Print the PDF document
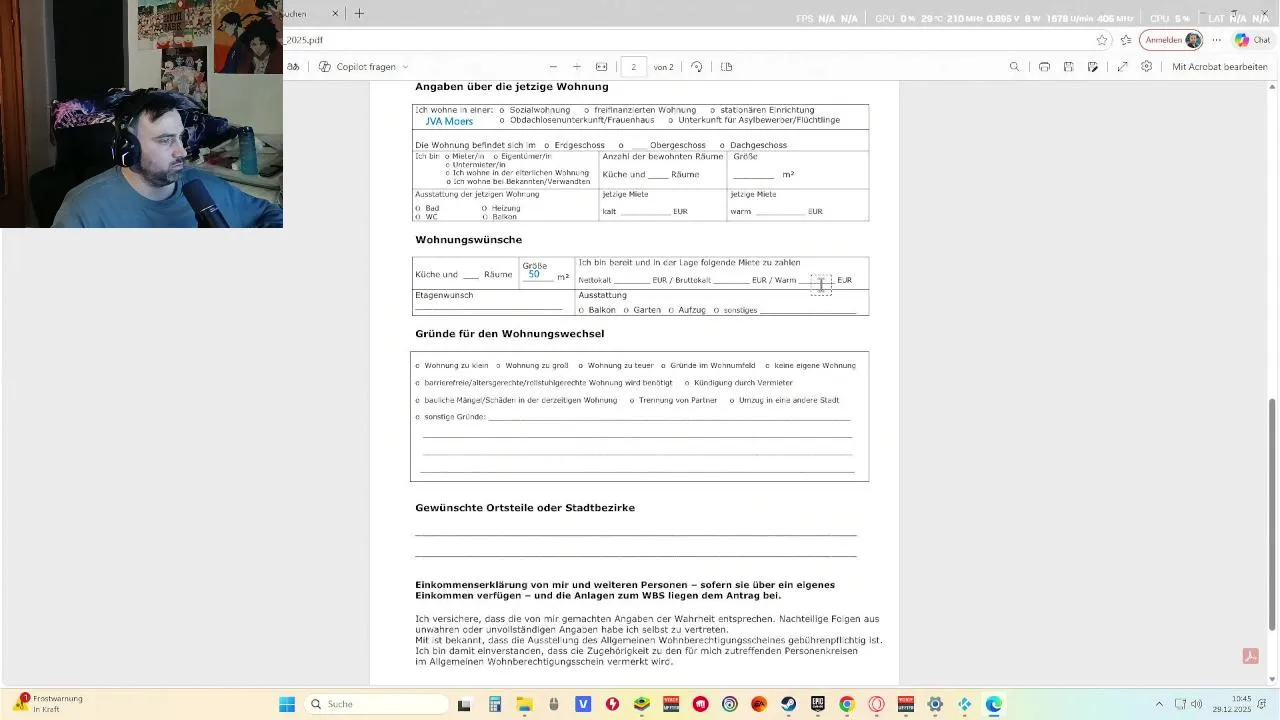Screen dimensions: 1280x720 coord(1044,67)
